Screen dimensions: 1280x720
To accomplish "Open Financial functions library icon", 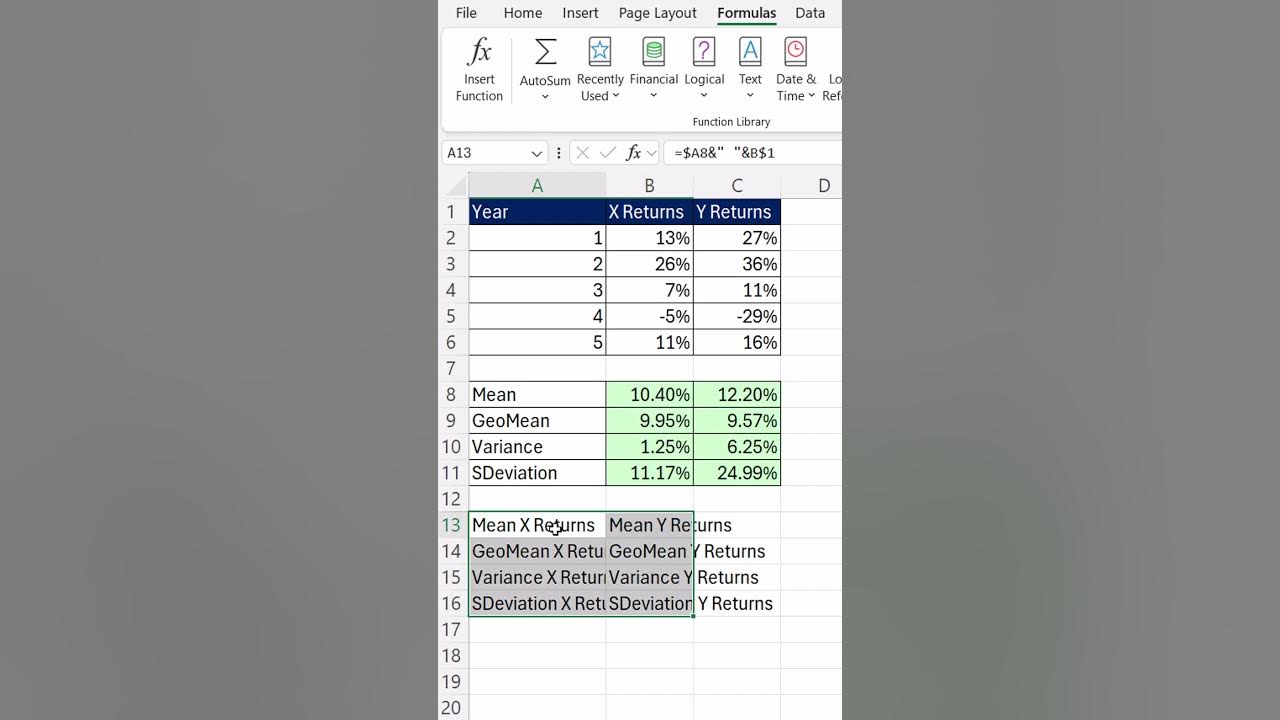I will click(x=654, y=52).
